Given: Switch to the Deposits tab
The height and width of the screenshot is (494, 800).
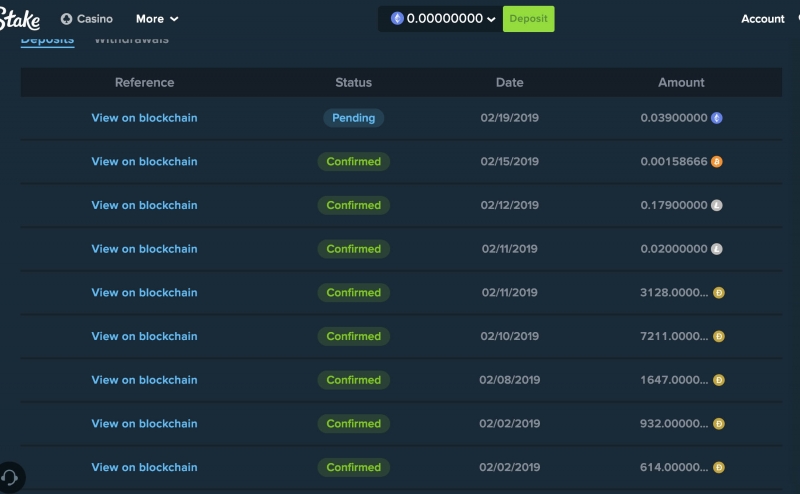Looking at the screenshot, I should [x=47, y=40].
